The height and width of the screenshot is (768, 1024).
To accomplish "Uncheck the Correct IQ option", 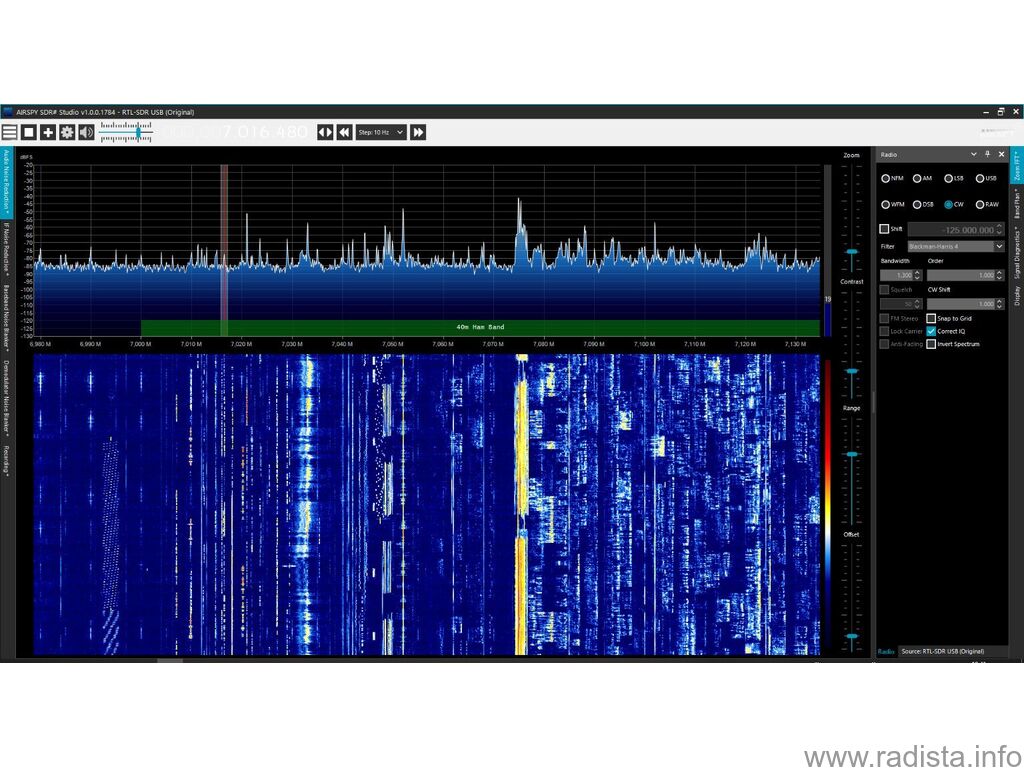I will tap(931, 331).
